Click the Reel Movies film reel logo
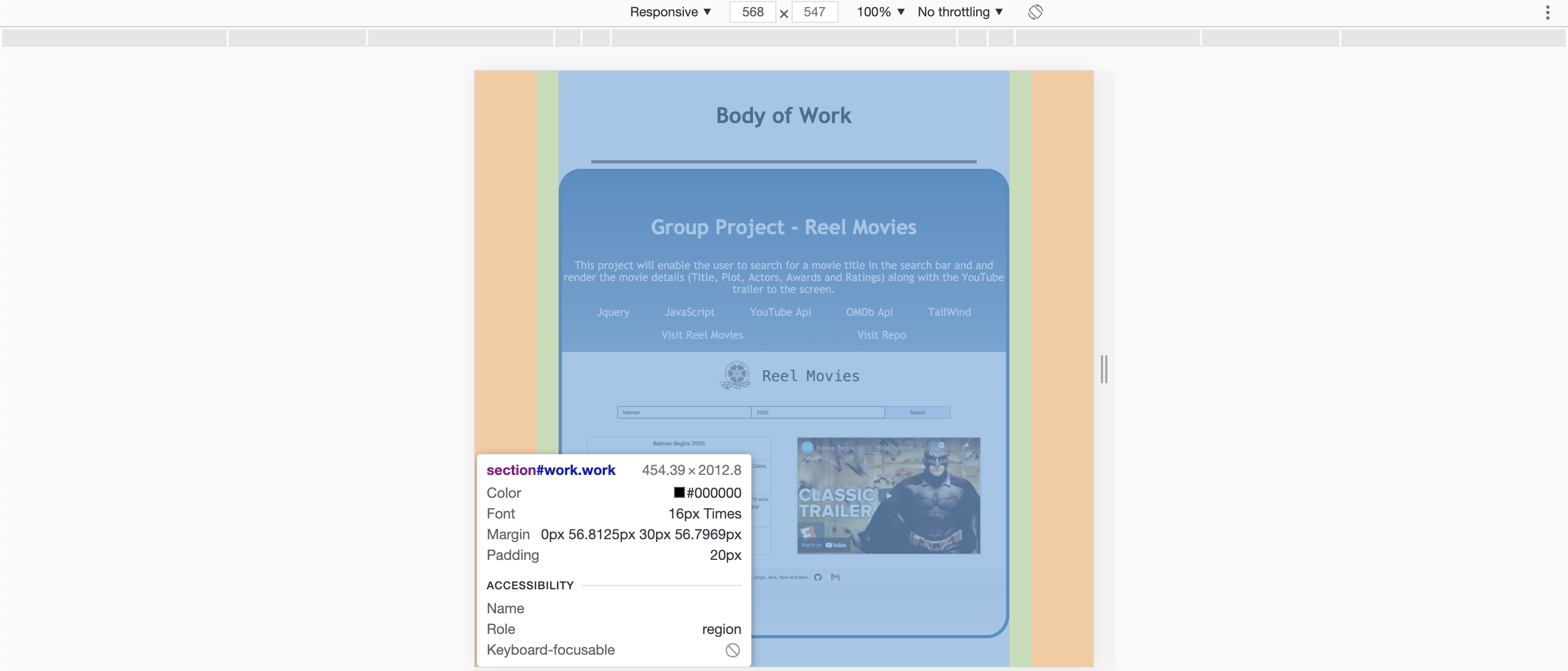The height and width of the screenshot is (671, 1568). (736, 375)
